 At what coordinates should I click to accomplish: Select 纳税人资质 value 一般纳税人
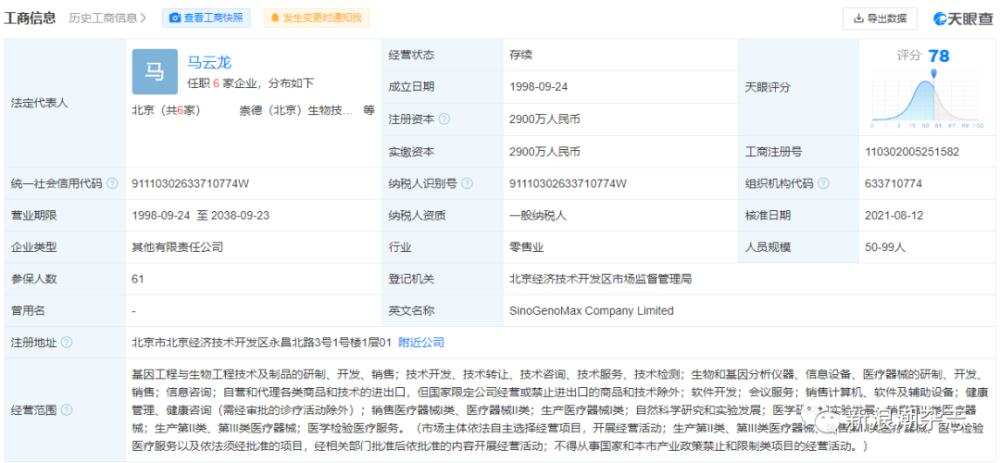[x=538, y=216]
